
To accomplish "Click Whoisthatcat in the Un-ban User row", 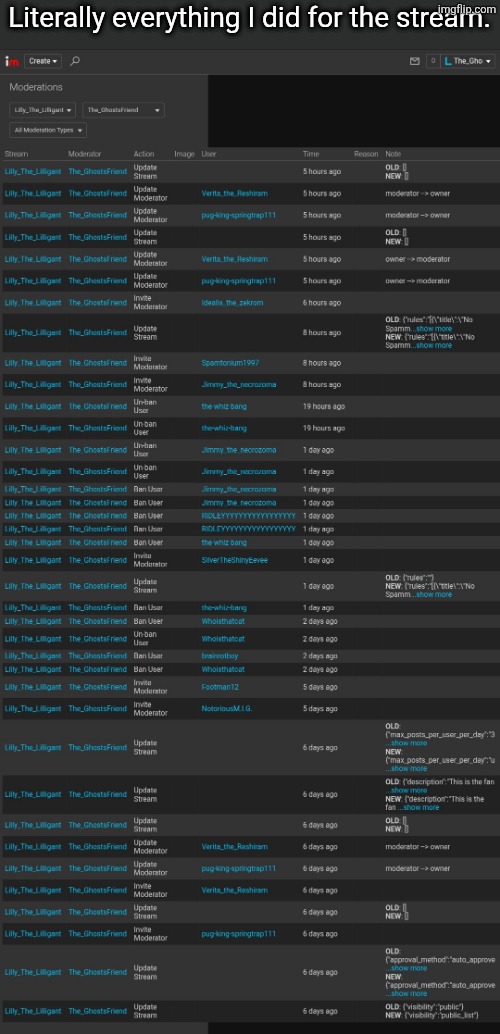I will tap(223, 638).
